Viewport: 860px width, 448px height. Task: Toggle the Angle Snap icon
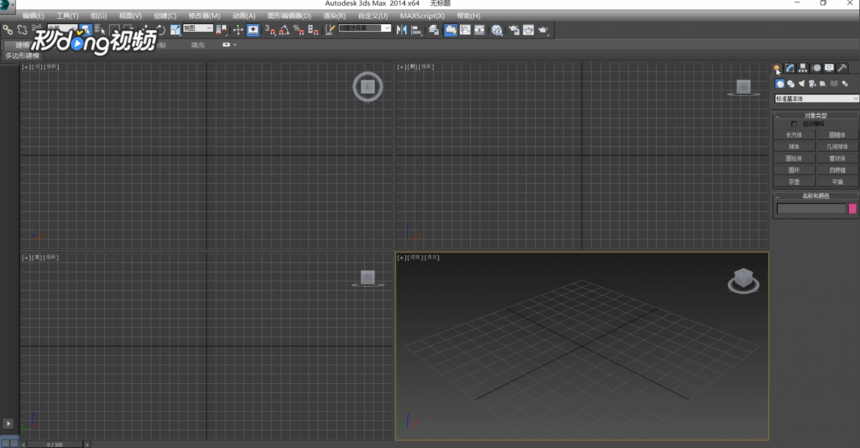(x=284, y=30)
